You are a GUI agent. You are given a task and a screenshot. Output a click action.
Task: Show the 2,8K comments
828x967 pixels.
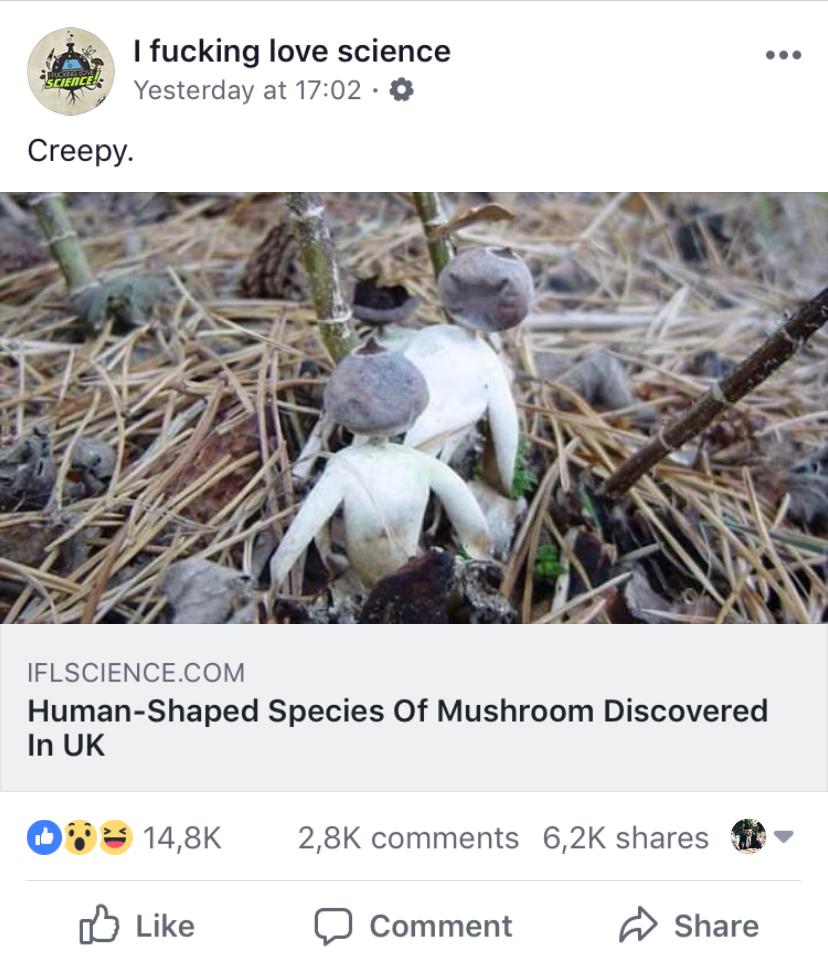click(408, 837)
